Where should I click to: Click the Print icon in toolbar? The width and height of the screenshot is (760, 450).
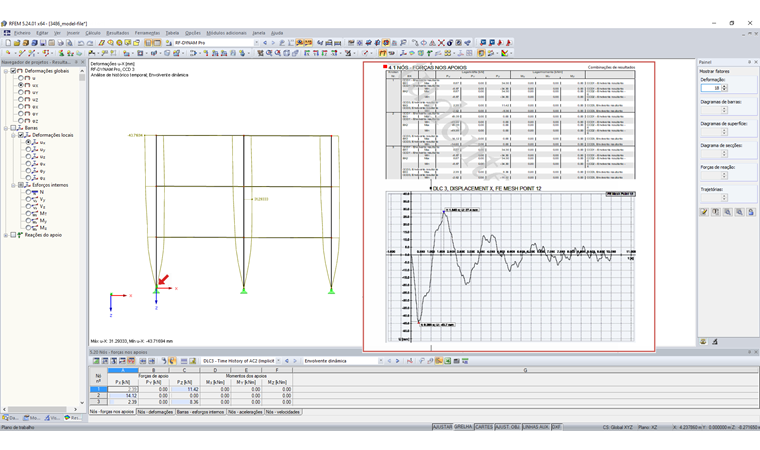[x=61, y=43]
